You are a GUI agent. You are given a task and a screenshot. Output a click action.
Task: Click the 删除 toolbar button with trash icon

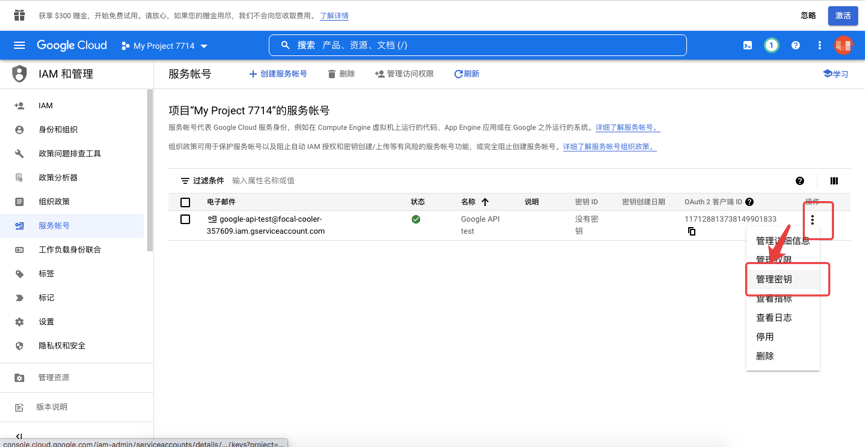click(x=341, y=73)
